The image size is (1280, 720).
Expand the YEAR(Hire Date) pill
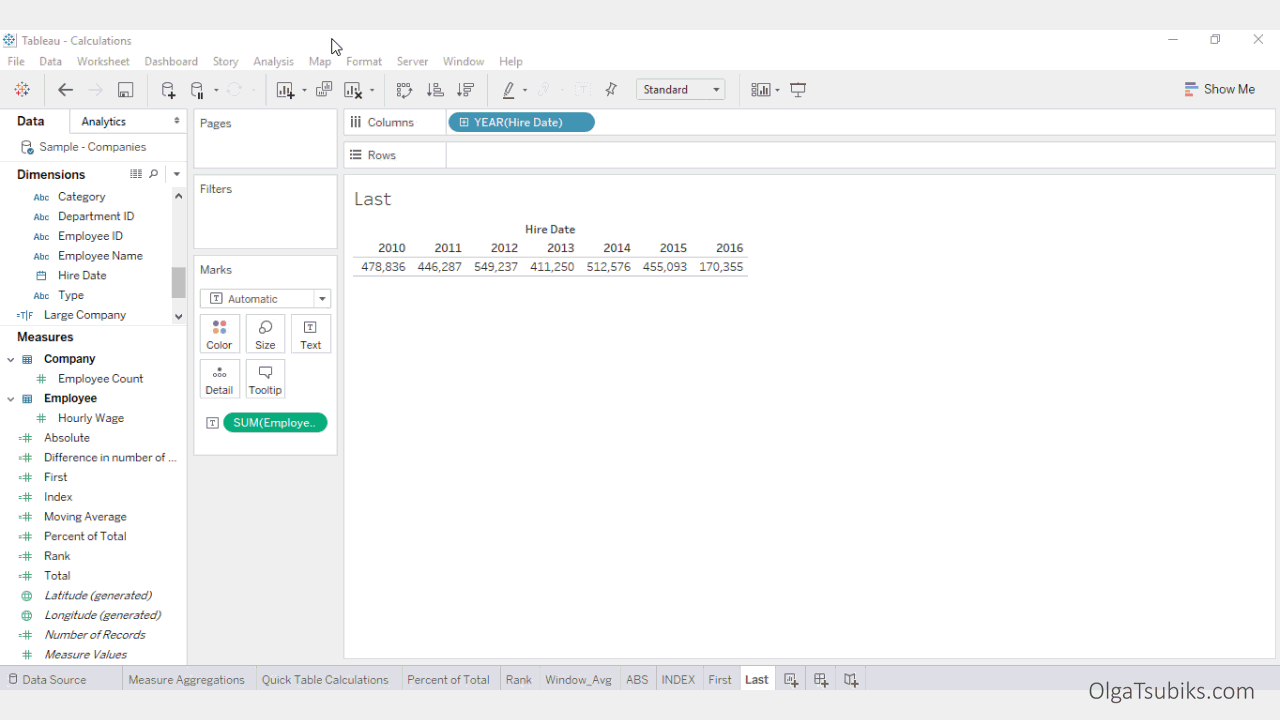point(464,123)
